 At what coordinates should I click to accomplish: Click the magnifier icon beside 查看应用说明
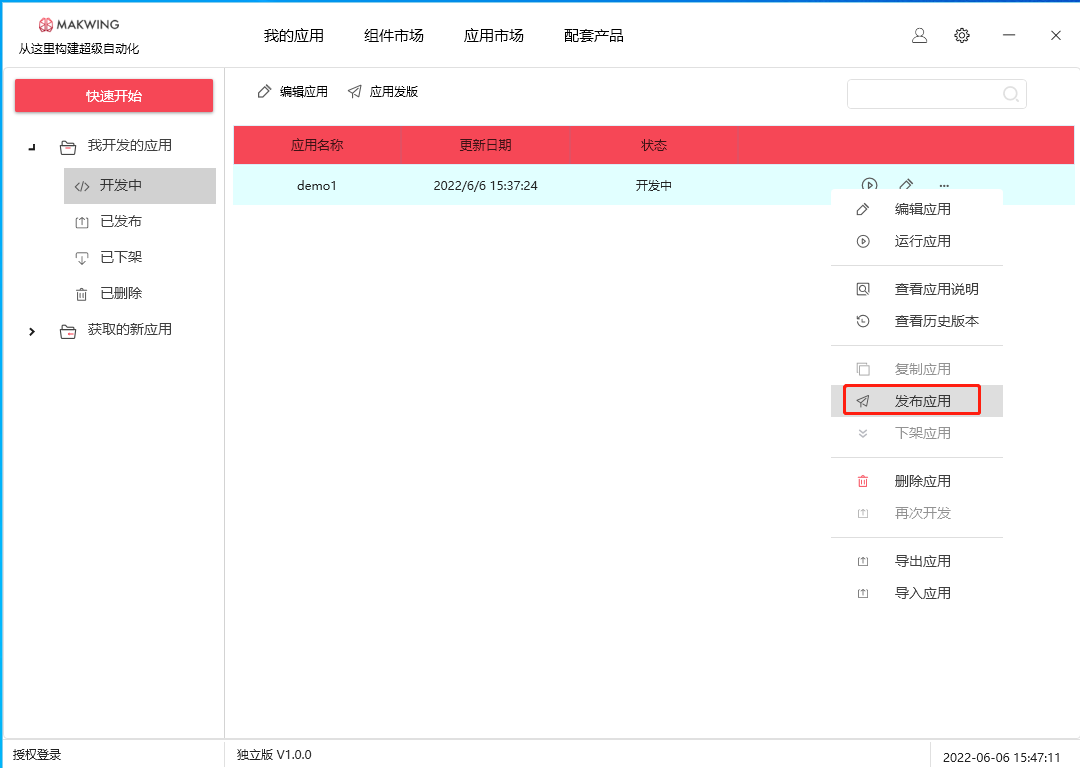[x=862, y=288]
